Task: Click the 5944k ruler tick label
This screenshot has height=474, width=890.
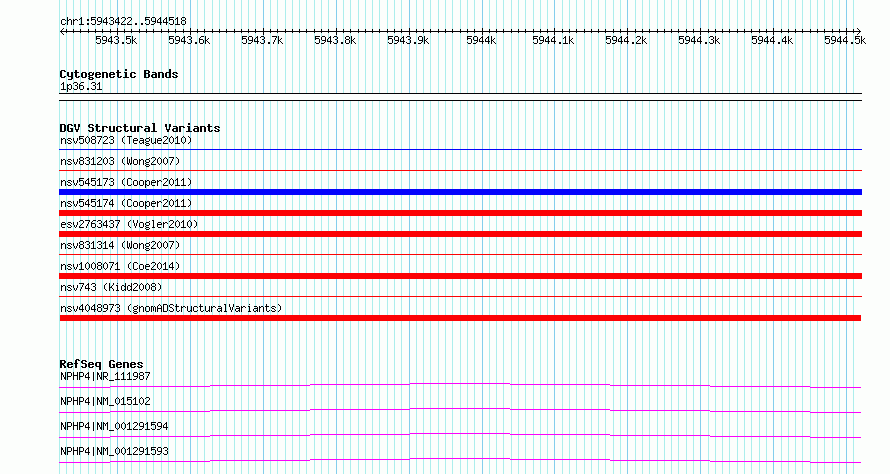Action: click(481, 40)
